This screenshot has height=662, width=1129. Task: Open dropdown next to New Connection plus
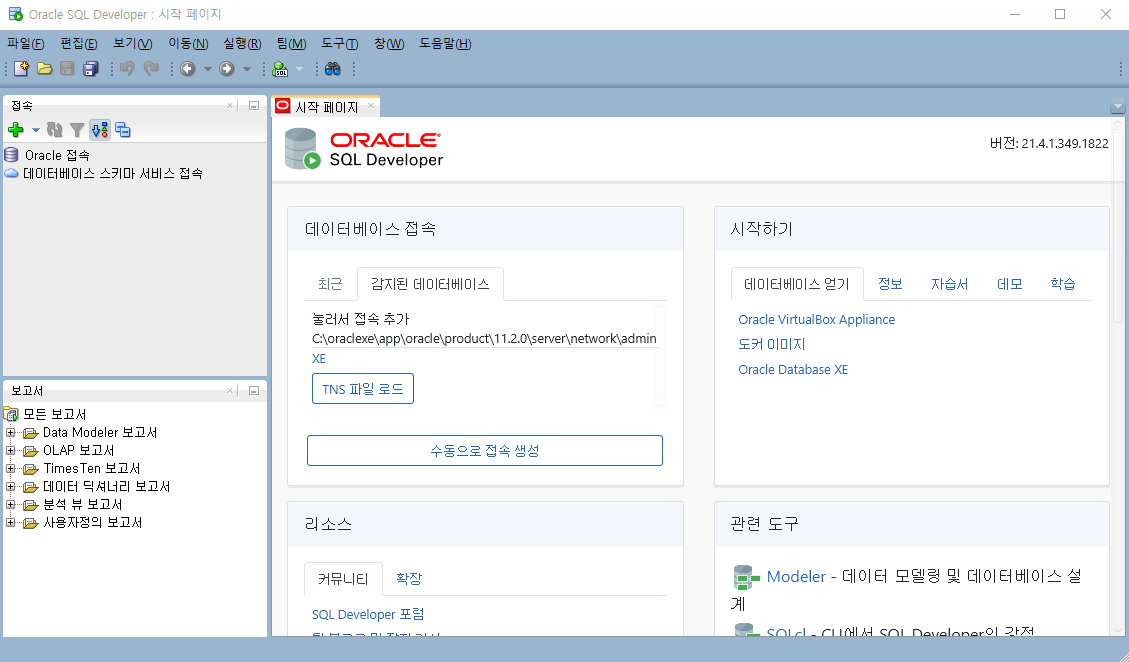[35, 130]
